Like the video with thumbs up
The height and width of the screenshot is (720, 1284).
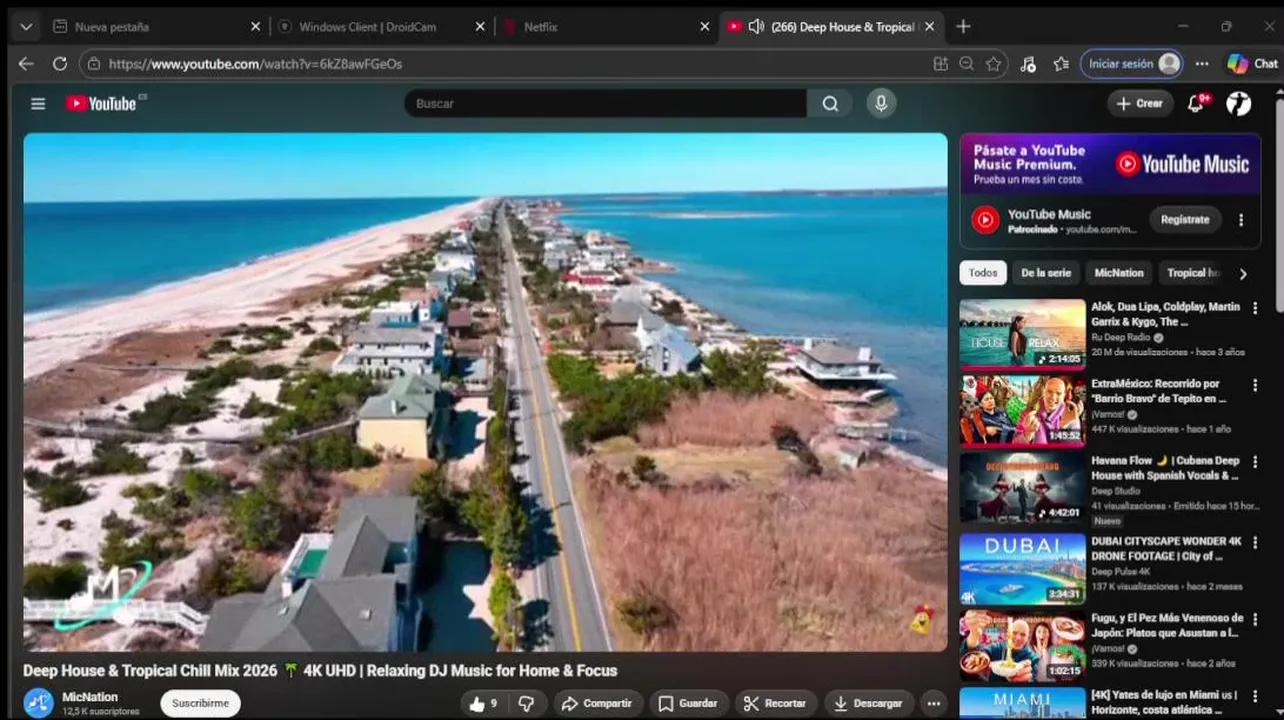[484, 703]
